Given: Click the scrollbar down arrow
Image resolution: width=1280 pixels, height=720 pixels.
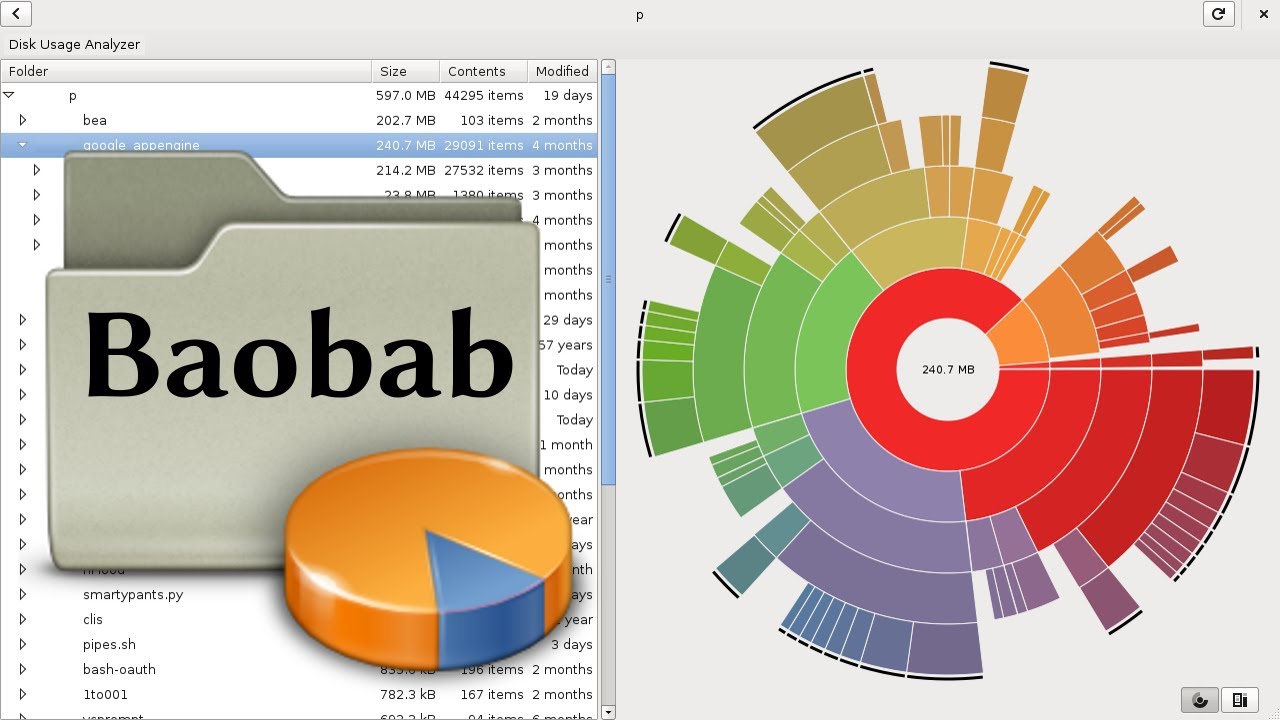Looking at the screenshot, I should click(608, 712).
